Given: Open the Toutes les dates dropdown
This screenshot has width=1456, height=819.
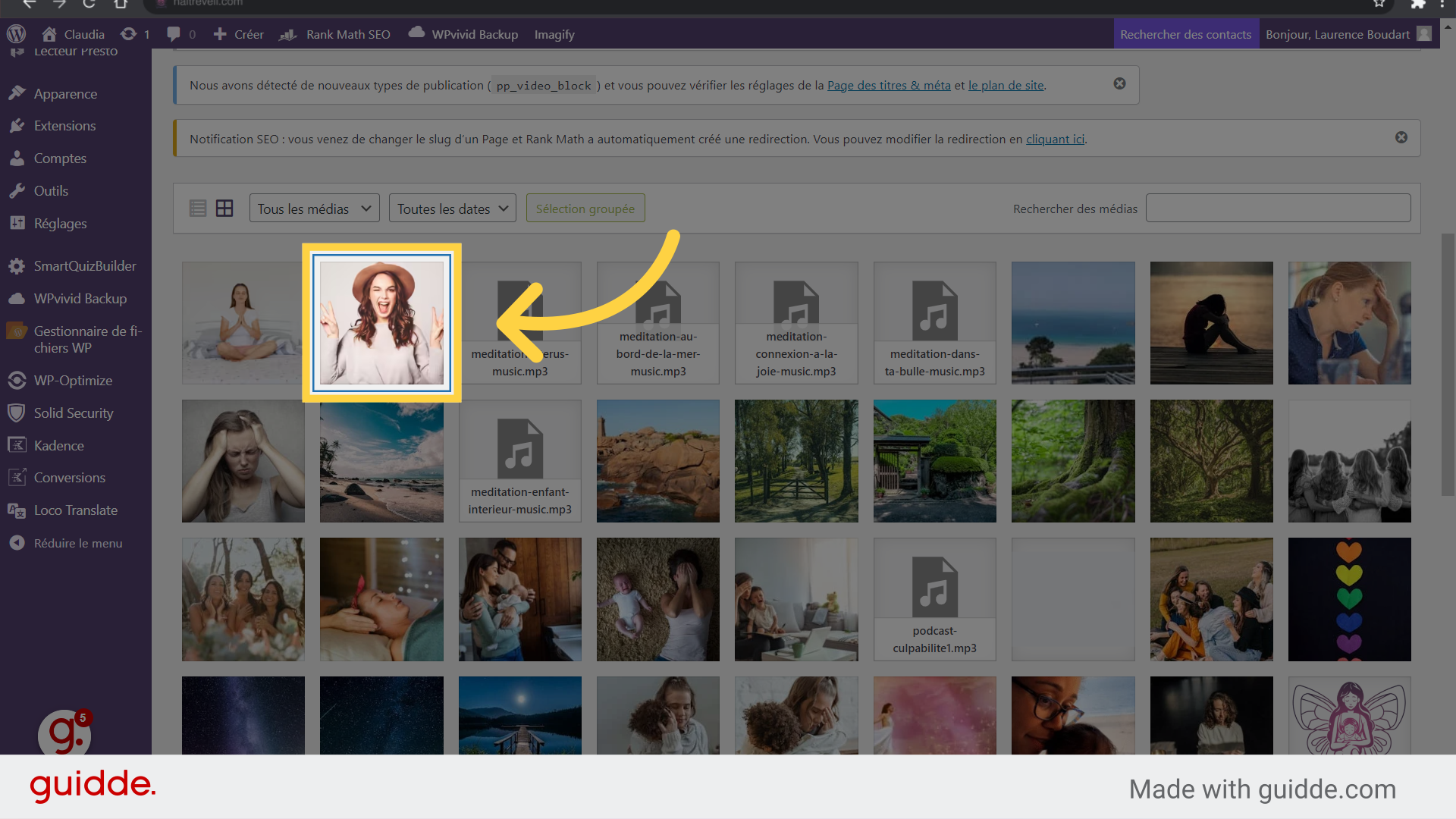Looking at the screenshot, I should tap(452, 209).
